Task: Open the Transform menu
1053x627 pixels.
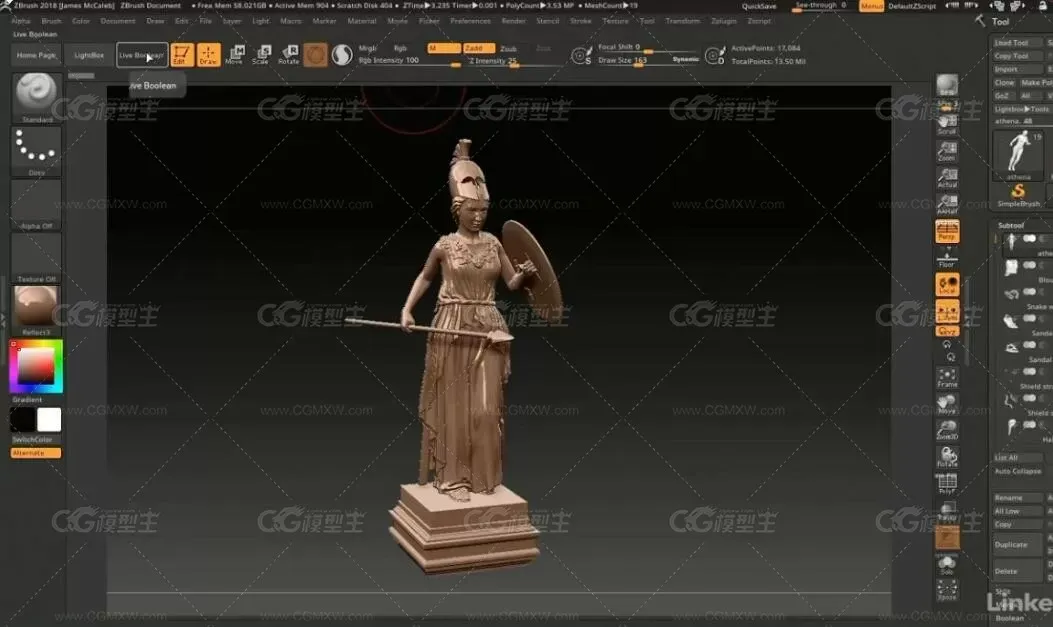Action: (683, 21)
